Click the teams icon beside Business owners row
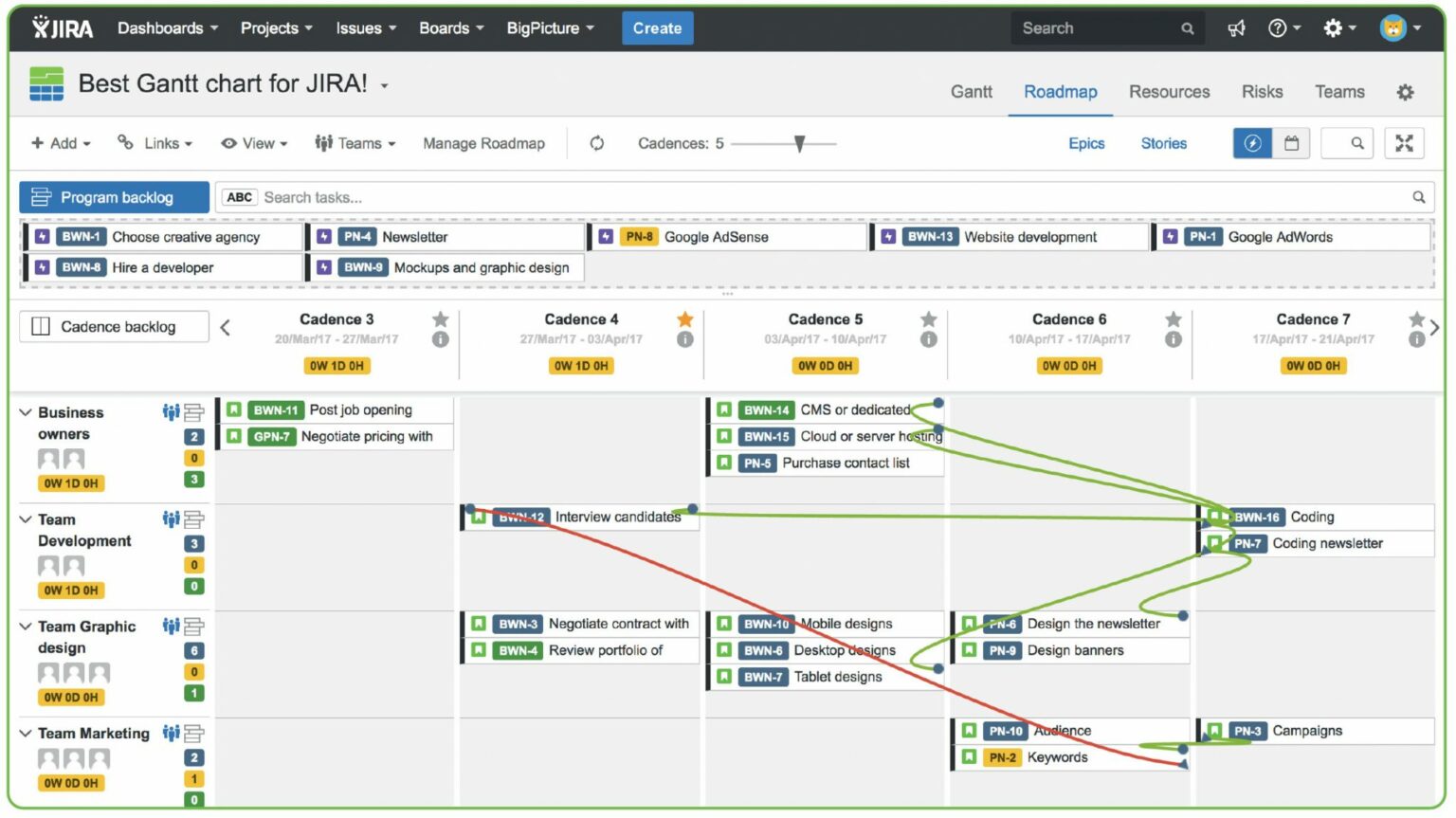The height and width of the screenshot is (818, 1456). [169, 411]
